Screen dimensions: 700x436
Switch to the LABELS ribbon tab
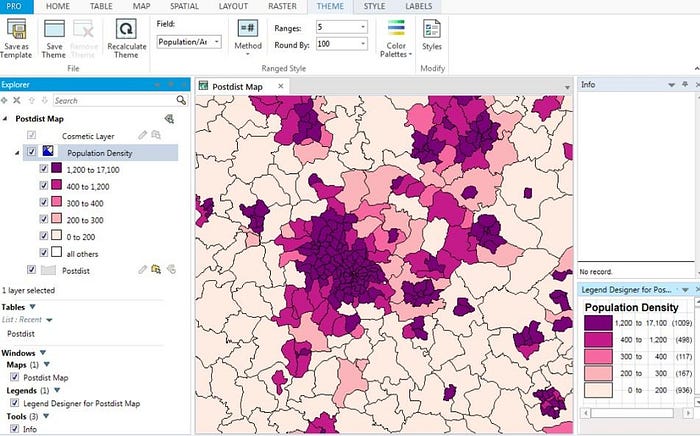coord(419,6)
